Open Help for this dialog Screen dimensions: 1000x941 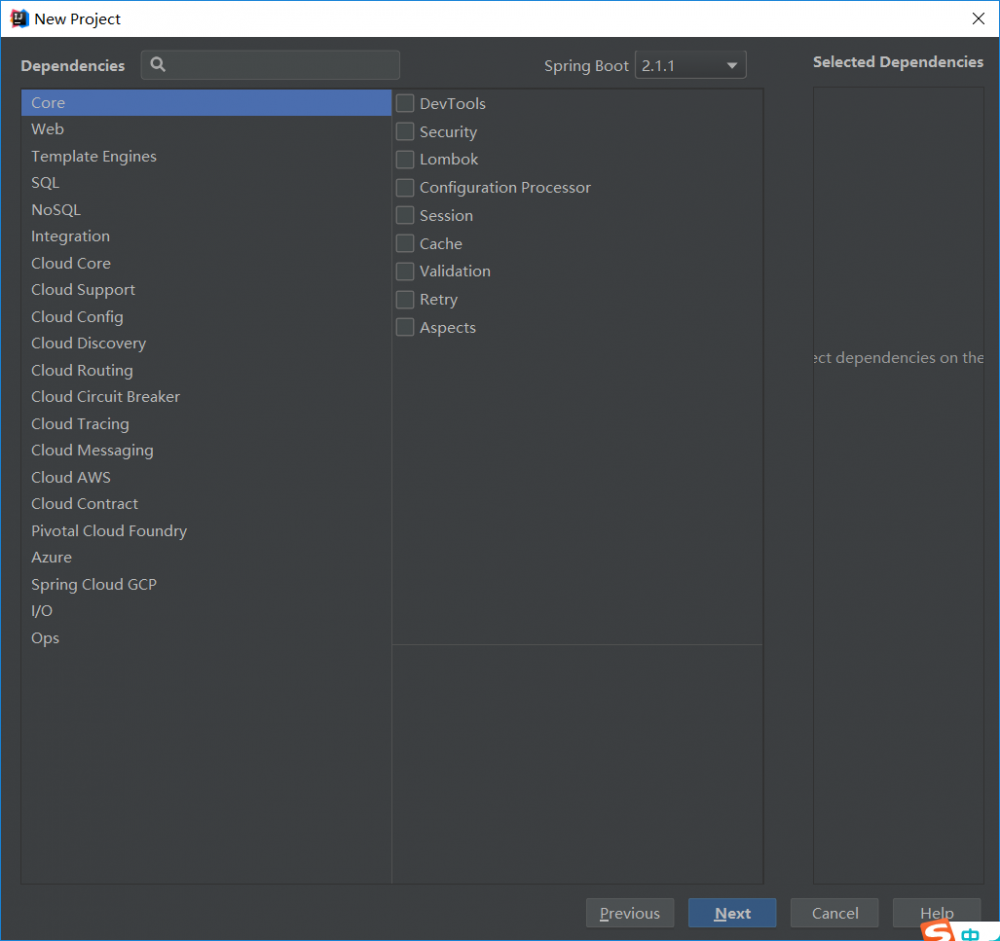pyautogui.click(x=936, y=913)
